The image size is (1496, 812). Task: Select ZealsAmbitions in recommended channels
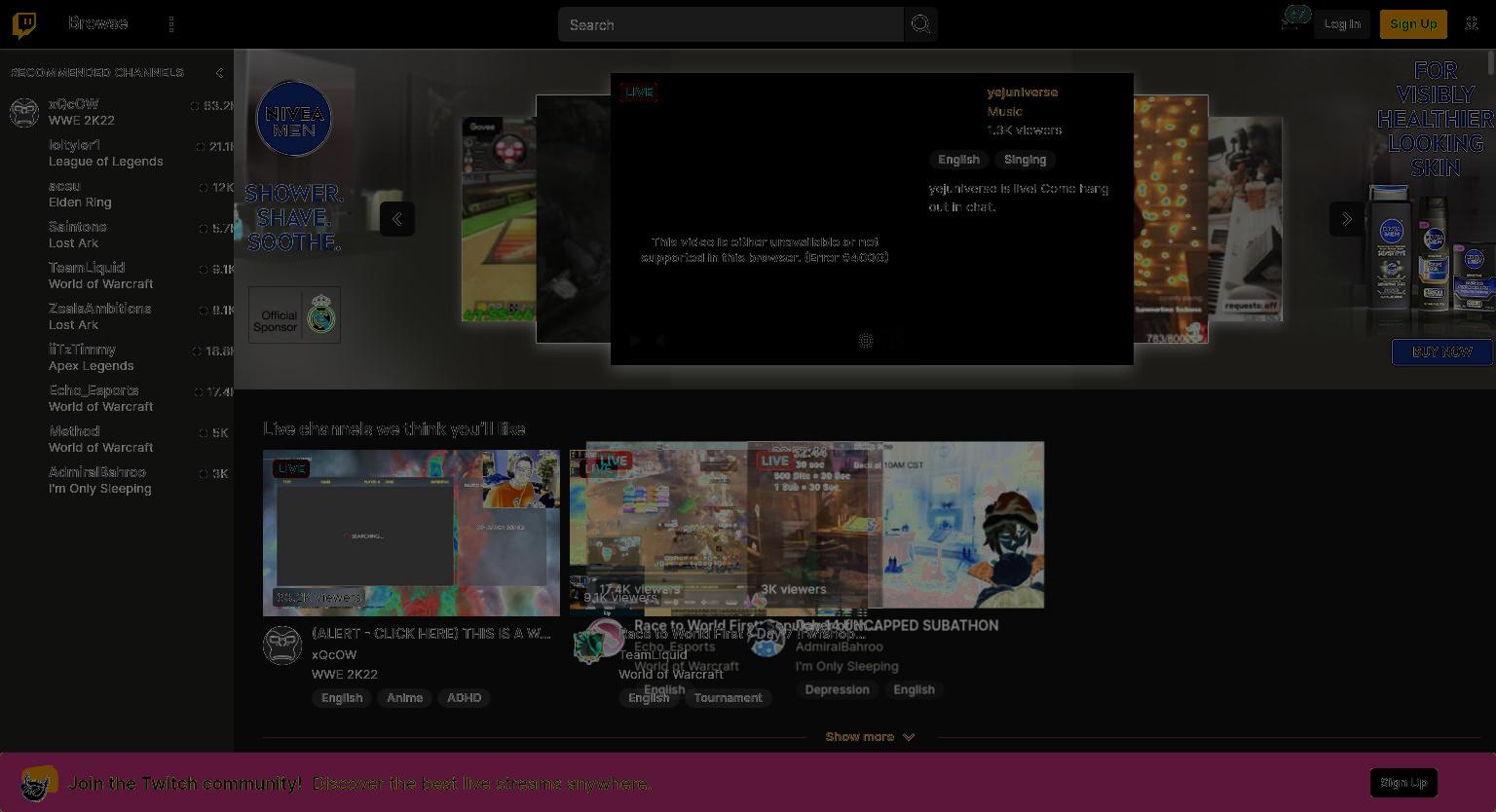pyautogui.click(x=117, y=316)
